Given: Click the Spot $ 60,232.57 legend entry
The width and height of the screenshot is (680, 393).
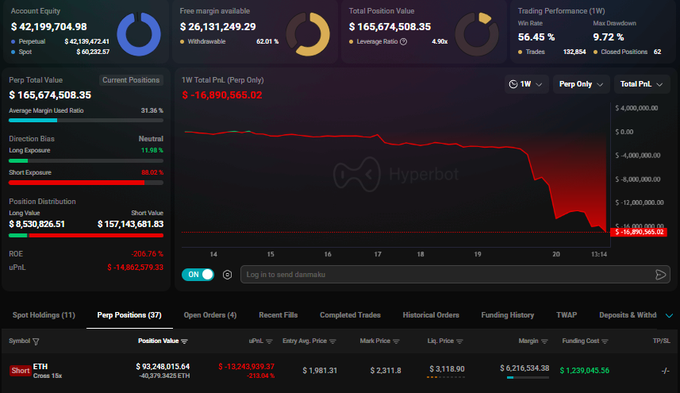Looking at the screenshot, I should 60,52.
